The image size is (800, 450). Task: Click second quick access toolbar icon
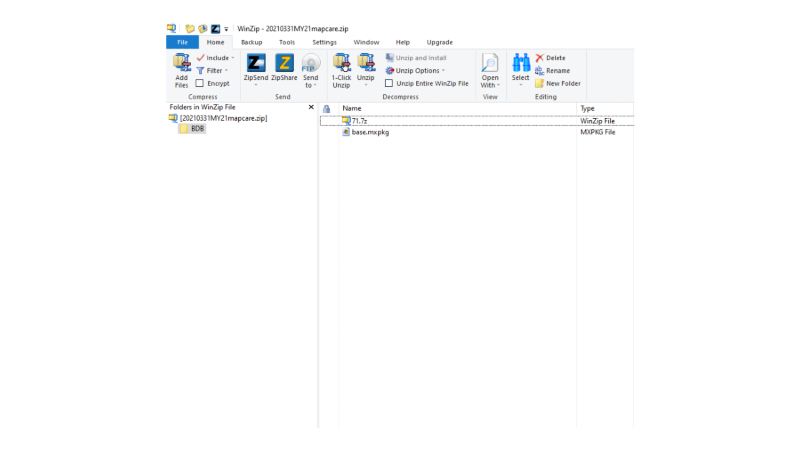(203, 29)
